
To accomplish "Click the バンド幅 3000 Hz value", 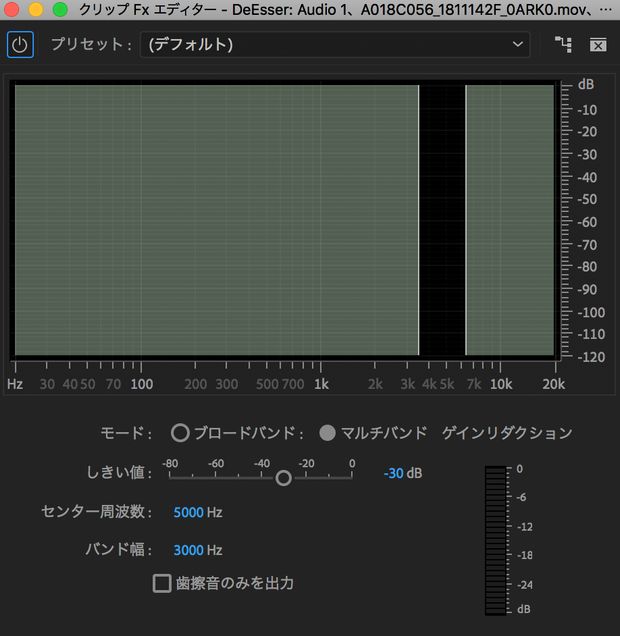I will click(188, 550).
